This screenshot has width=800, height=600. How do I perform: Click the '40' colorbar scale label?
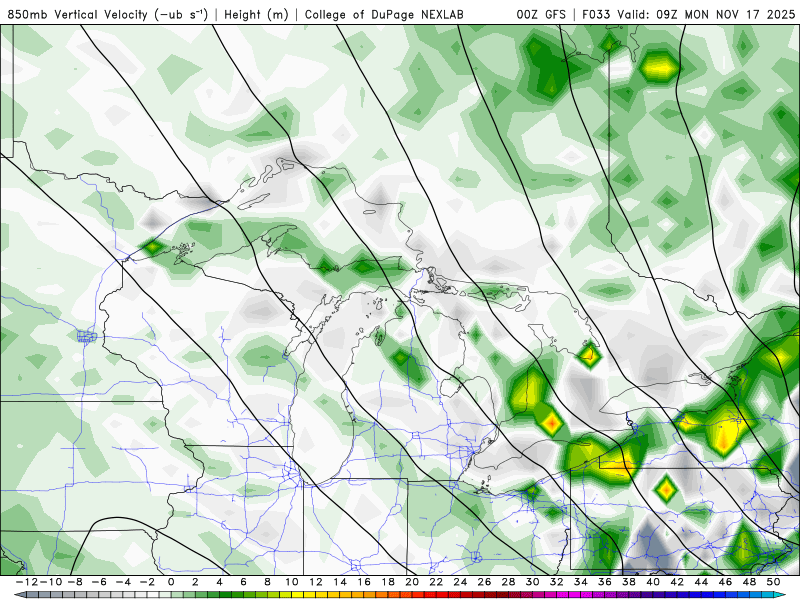pos(653,582)
